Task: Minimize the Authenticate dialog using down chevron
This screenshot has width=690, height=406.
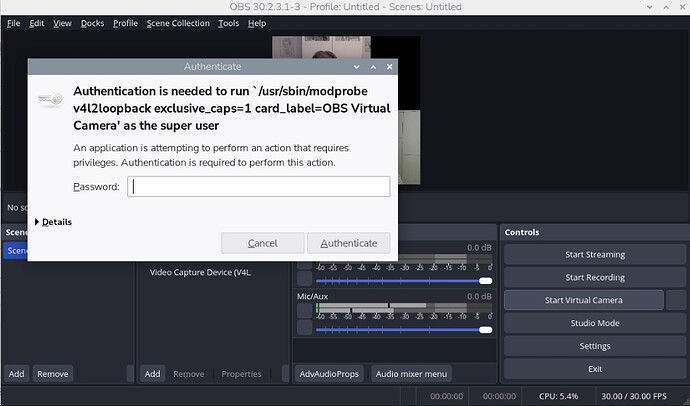Action: (356, 67)
